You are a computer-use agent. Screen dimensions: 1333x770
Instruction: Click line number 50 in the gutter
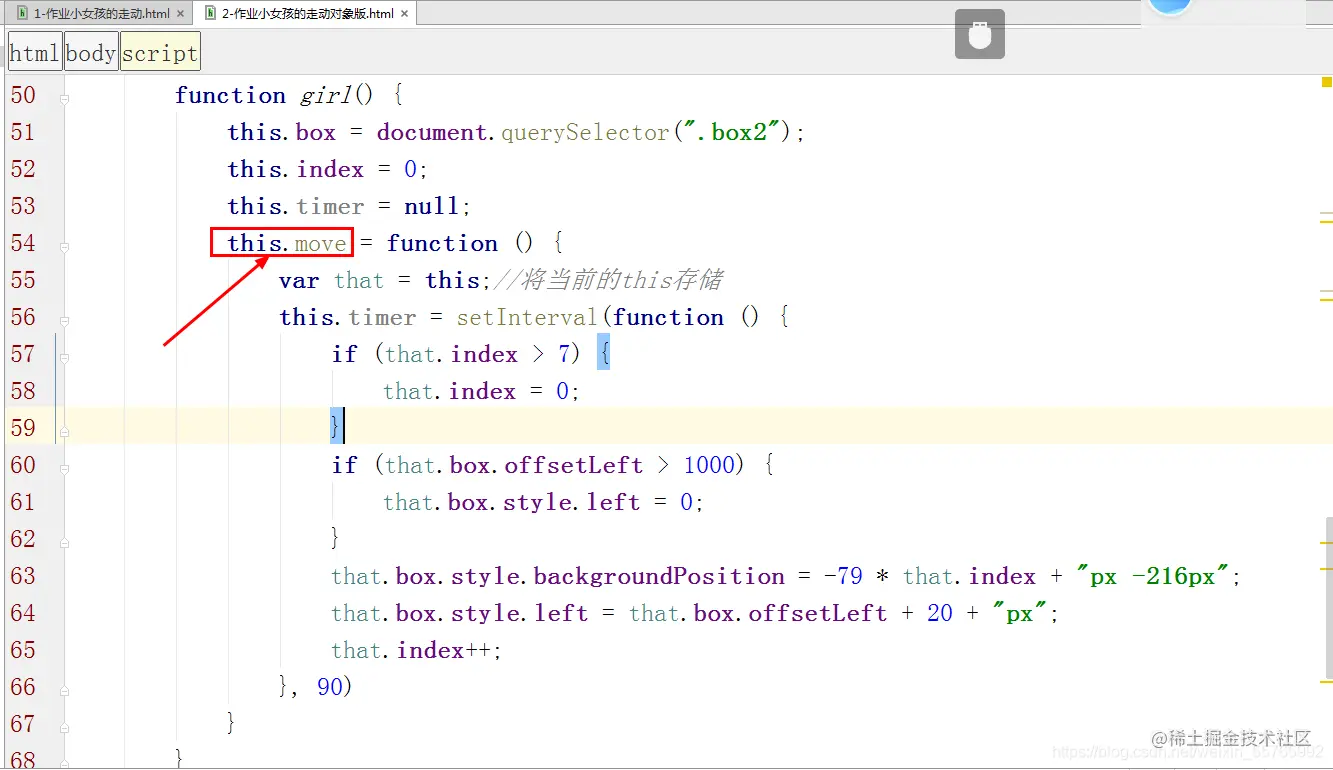click(23, 95)
